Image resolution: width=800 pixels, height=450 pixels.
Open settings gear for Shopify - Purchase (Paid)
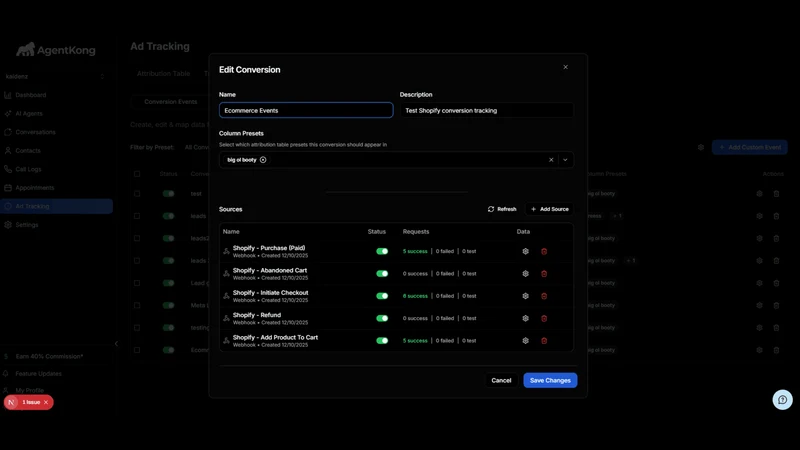pos(526,251)
